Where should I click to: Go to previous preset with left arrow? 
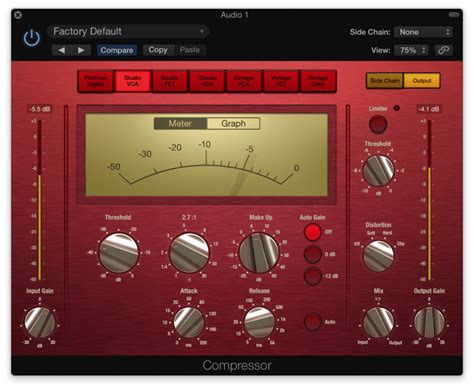62,50
